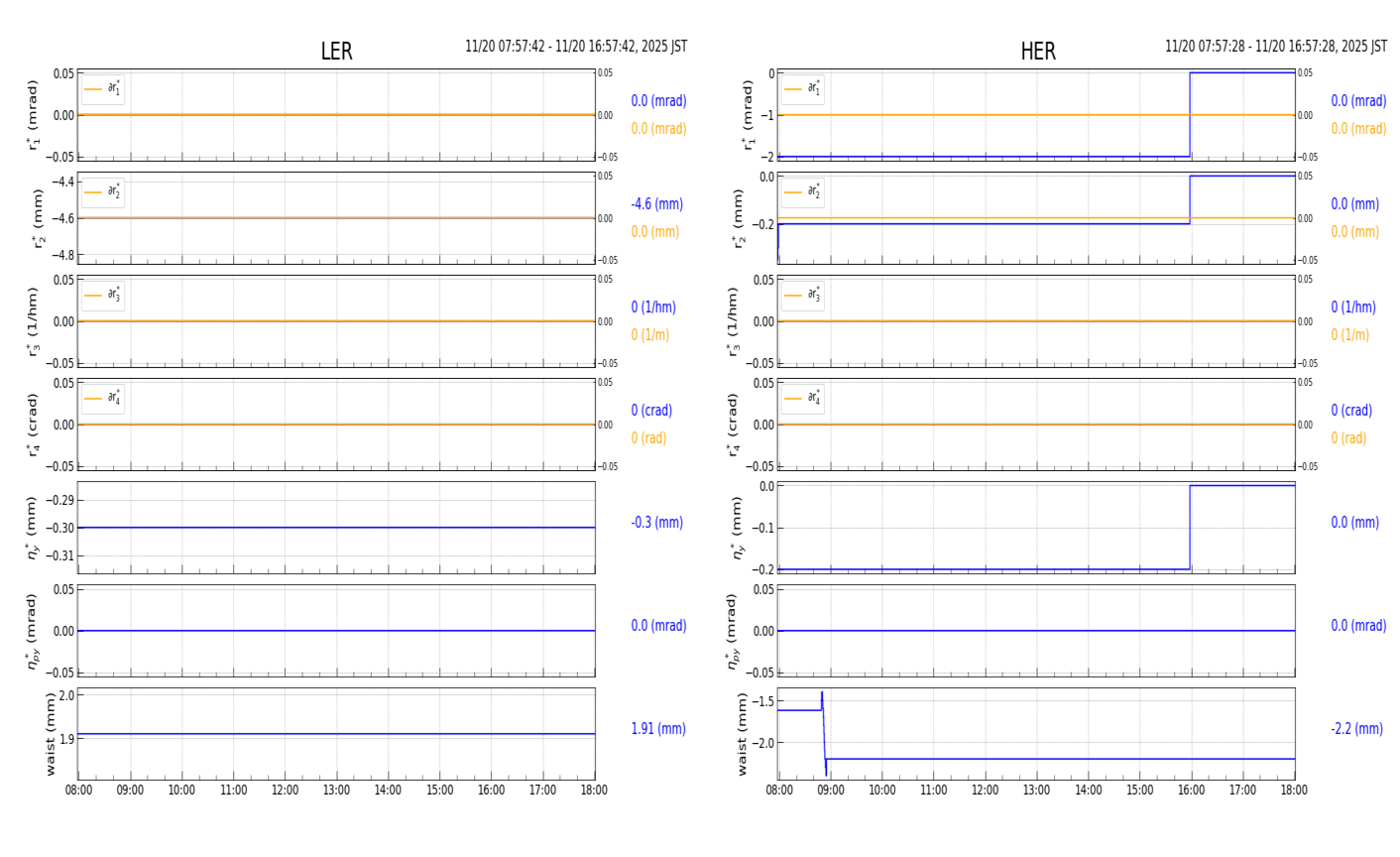Click the 16:00 tick label under HER

click(1191, 791)
